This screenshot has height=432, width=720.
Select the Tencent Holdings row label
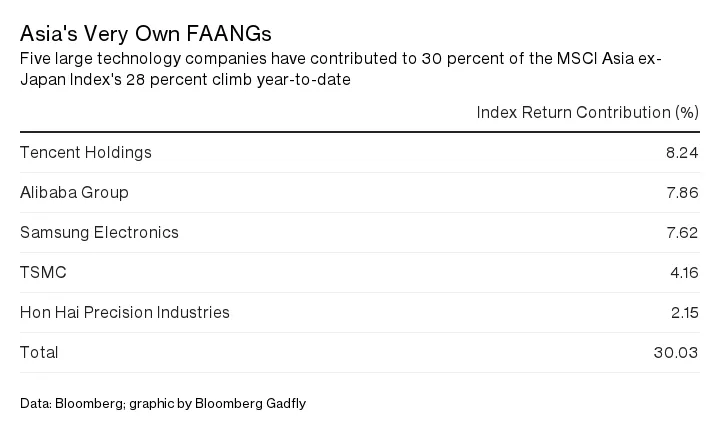pos(86,153)
